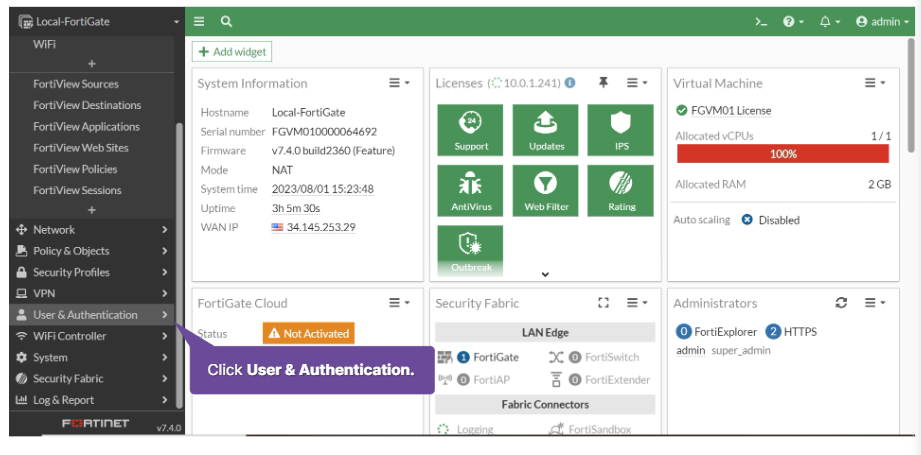The height and width of the screenshot is (455, 921).
Task: Expand Security Fabric widget to fullscreen
Action: tap(603, 303)
